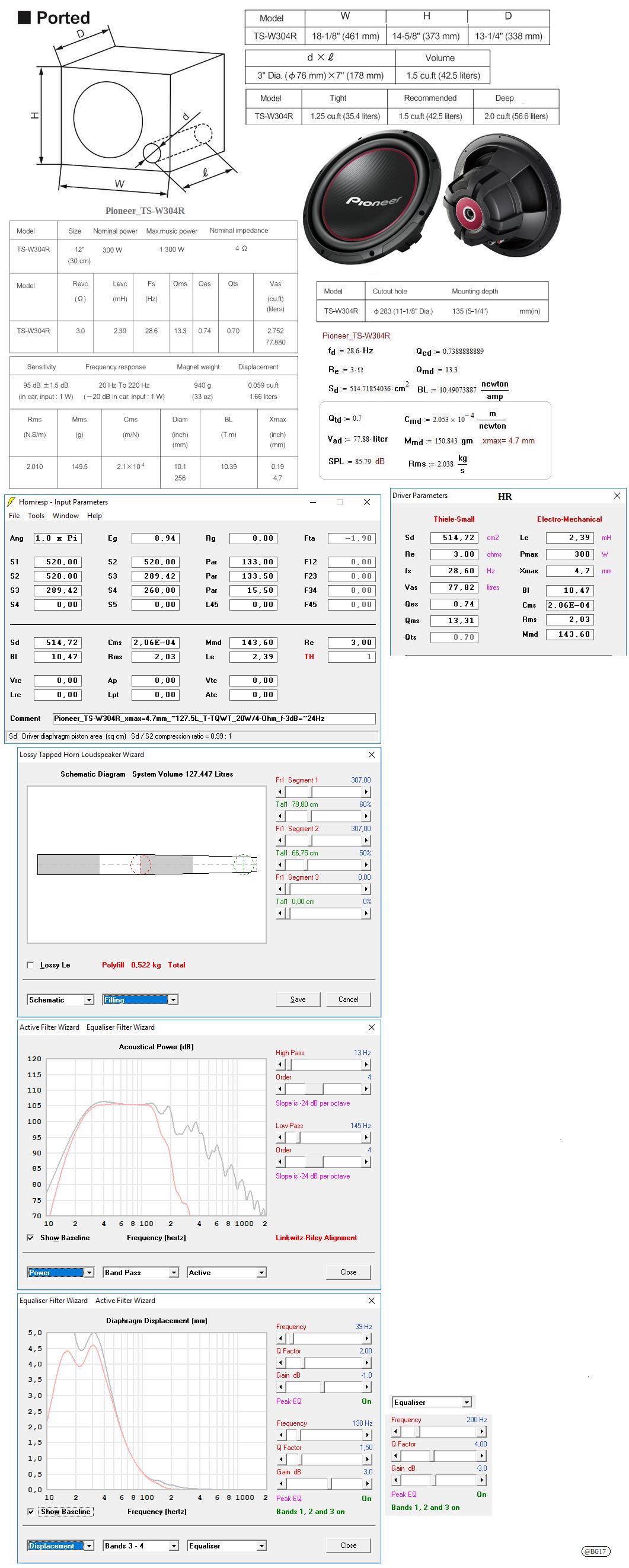Click the 39 Hz Frequency slider right arrow

(367, 1339)
